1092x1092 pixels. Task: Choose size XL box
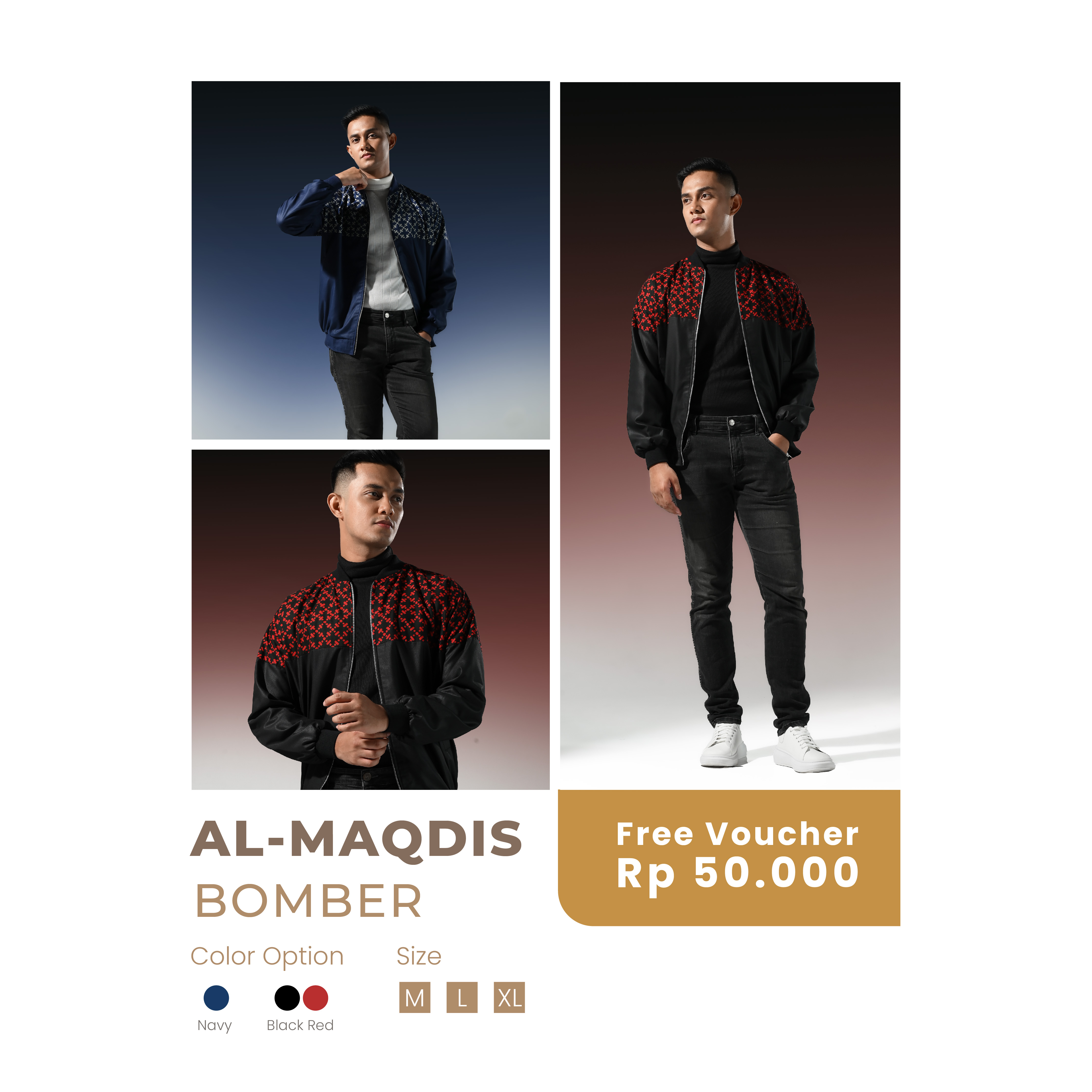click(509, 998)
